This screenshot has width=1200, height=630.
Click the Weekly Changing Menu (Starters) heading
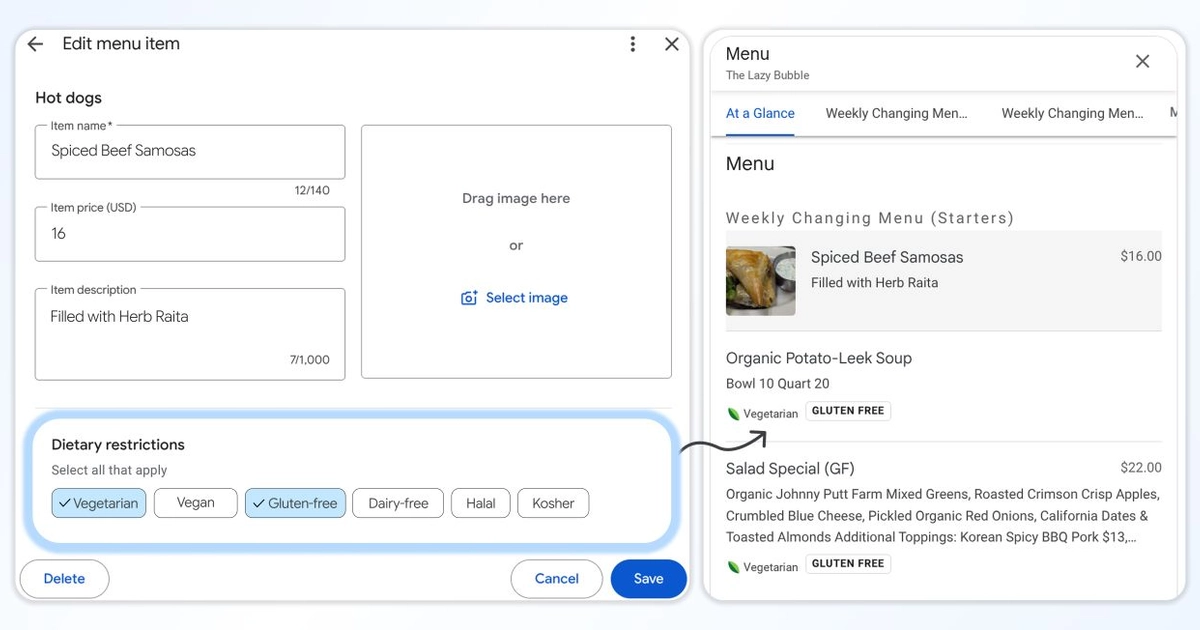(x=870, y=218)
